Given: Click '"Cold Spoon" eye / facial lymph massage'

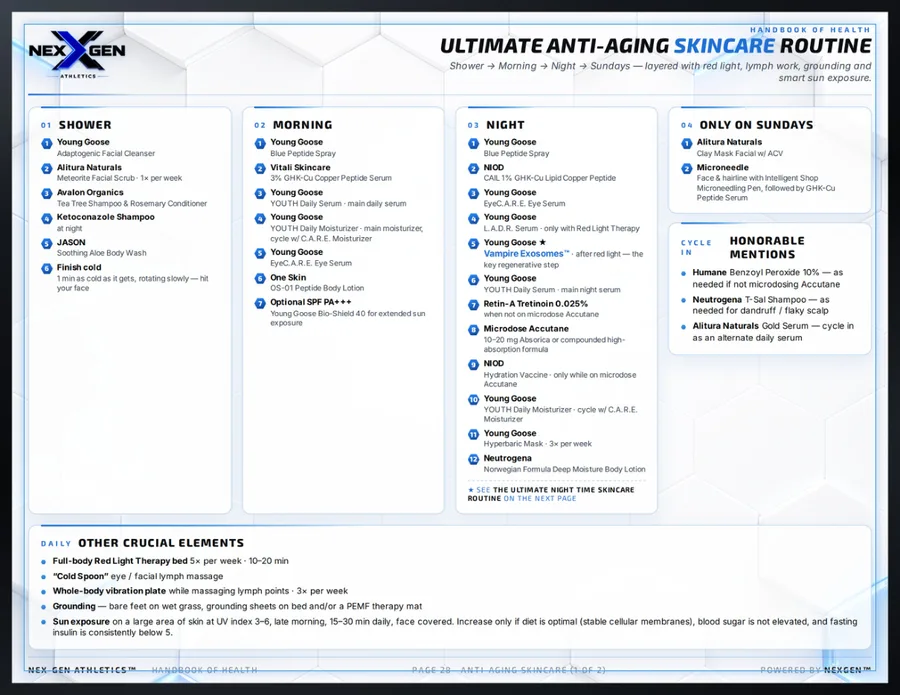Looking at the screenshot, I should 138,576.
